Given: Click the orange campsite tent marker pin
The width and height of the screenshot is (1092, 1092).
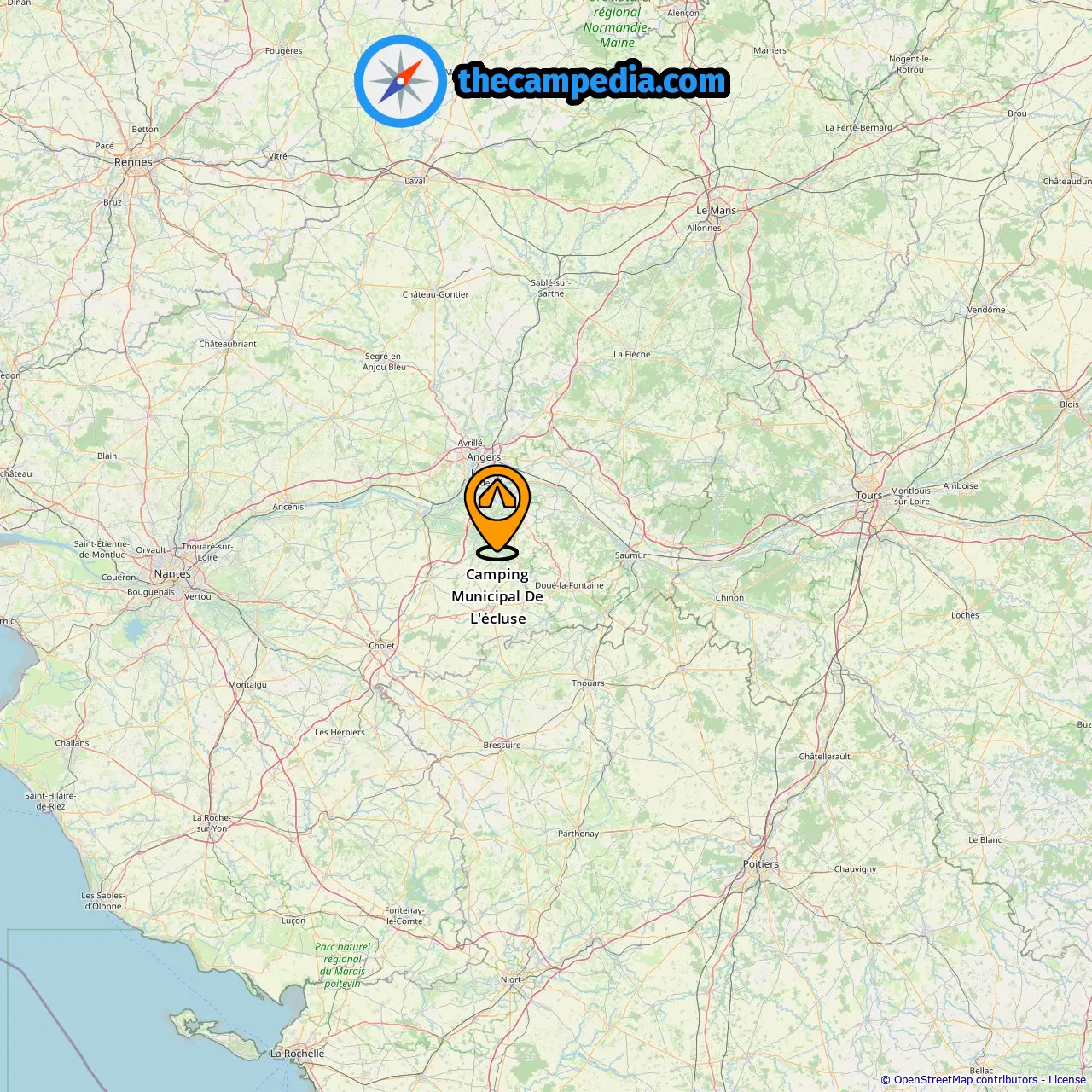Looking at the screenshot, I should tap(497, 510).
